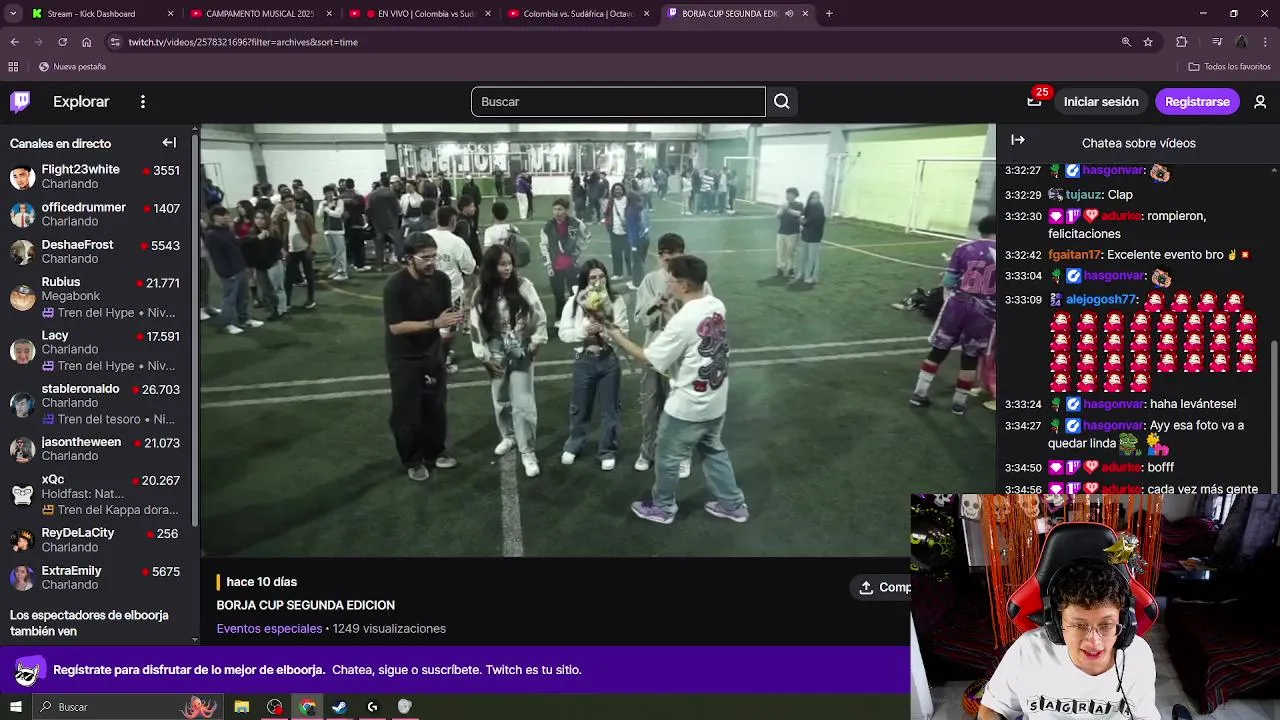Screen dimensions: 1280x720
Task: Open the Chrome profile avatar
Action: coord(1241,42)
